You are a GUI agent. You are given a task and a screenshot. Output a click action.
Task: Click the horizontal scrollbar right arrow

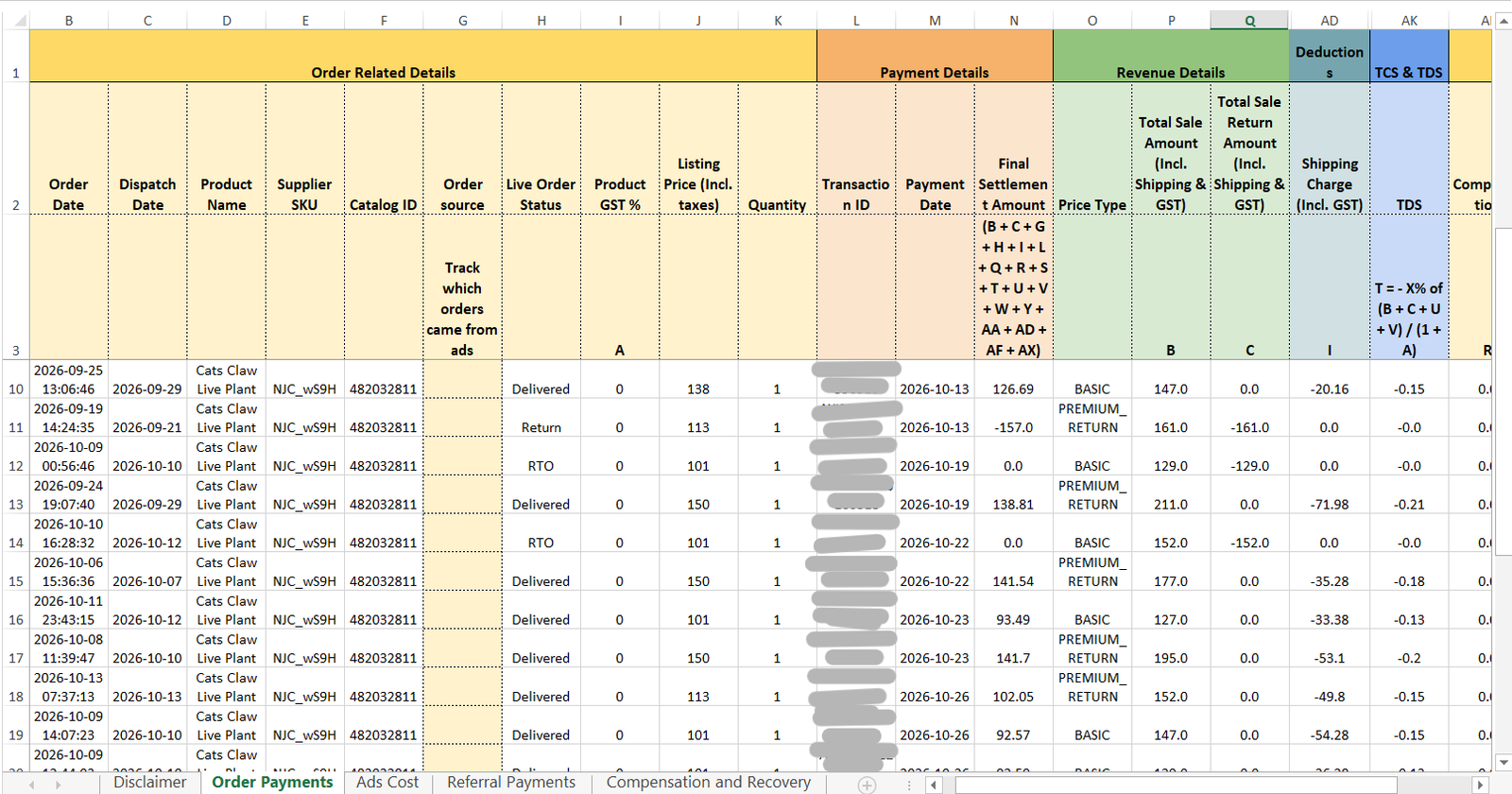point(1481,785)
